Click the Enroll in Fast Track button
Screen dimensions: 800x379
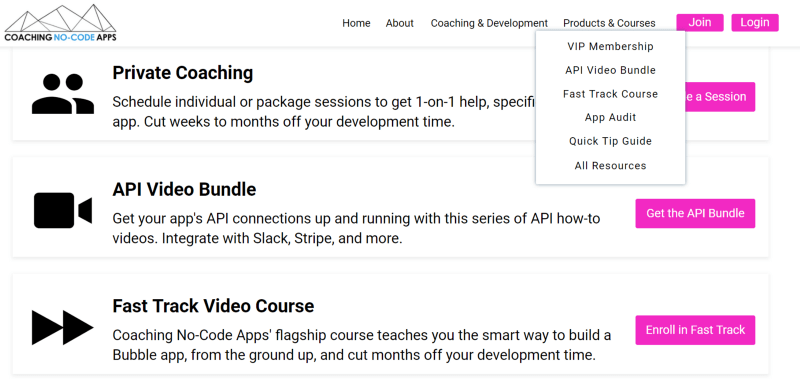tap(695, 330)
